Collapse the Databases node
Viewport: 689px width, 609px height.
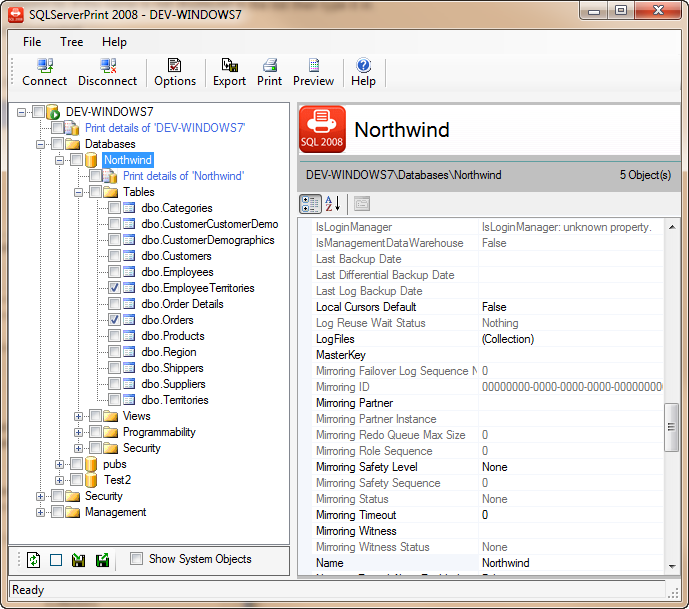(40, 145)
